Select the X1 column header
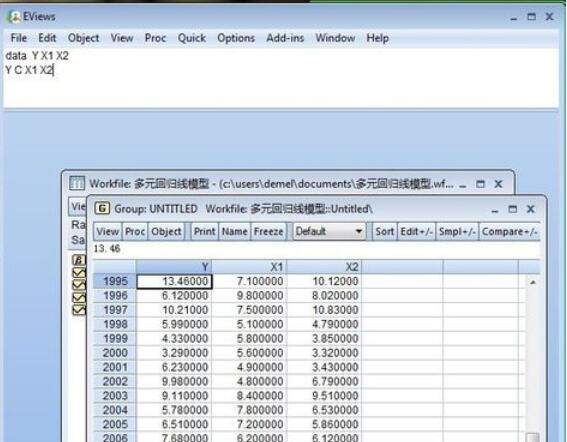Viewport: 567px width, 442px height. click(250, 267)
